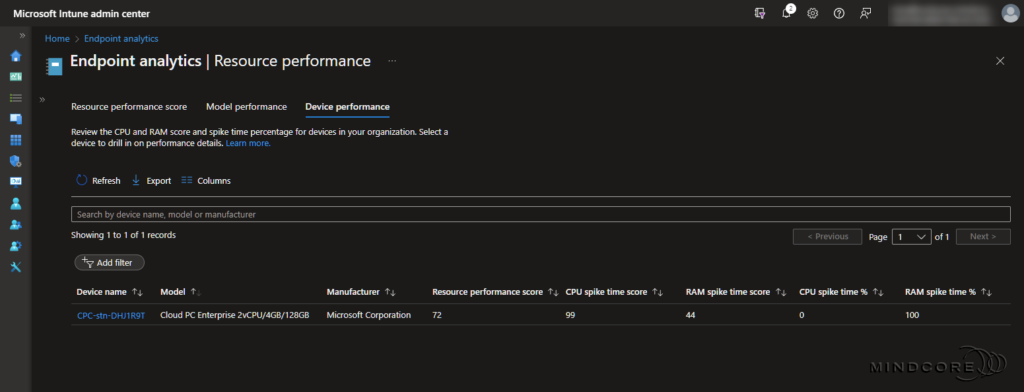This screenshot has width=1024, height=392.
Task: Click the Endpoint analytics notebook icon
Action: point(55,66)
